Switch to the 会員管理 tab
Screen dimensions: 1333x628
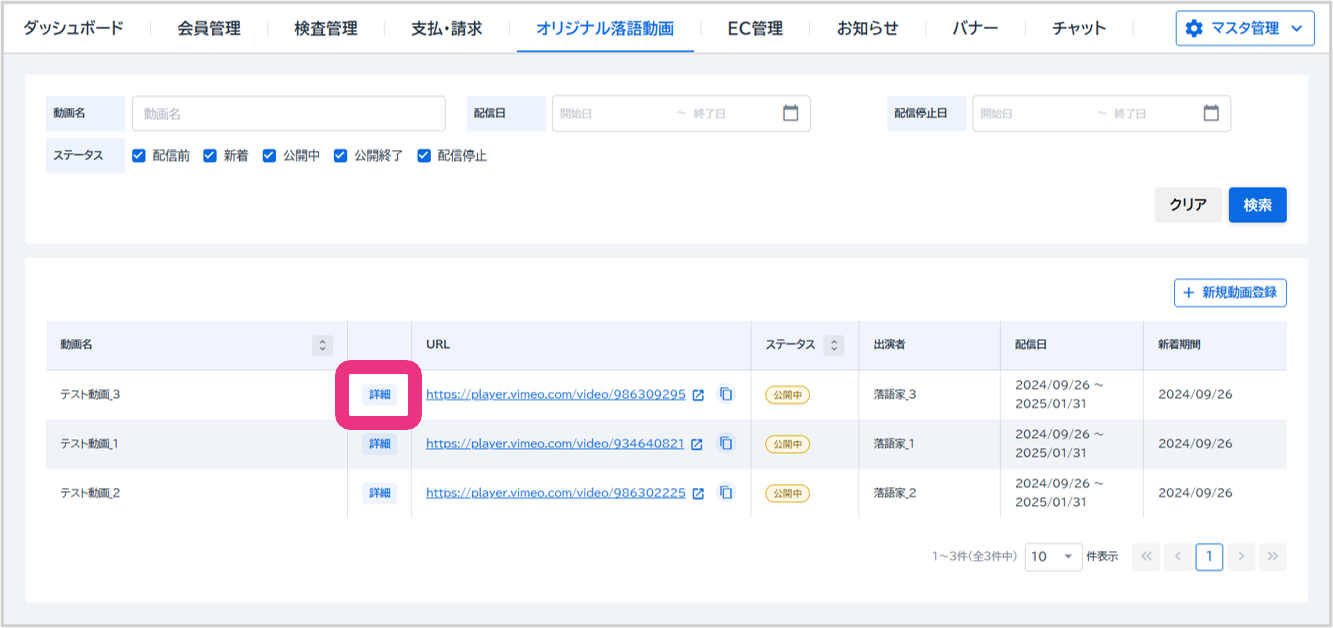tap(209, 28)
